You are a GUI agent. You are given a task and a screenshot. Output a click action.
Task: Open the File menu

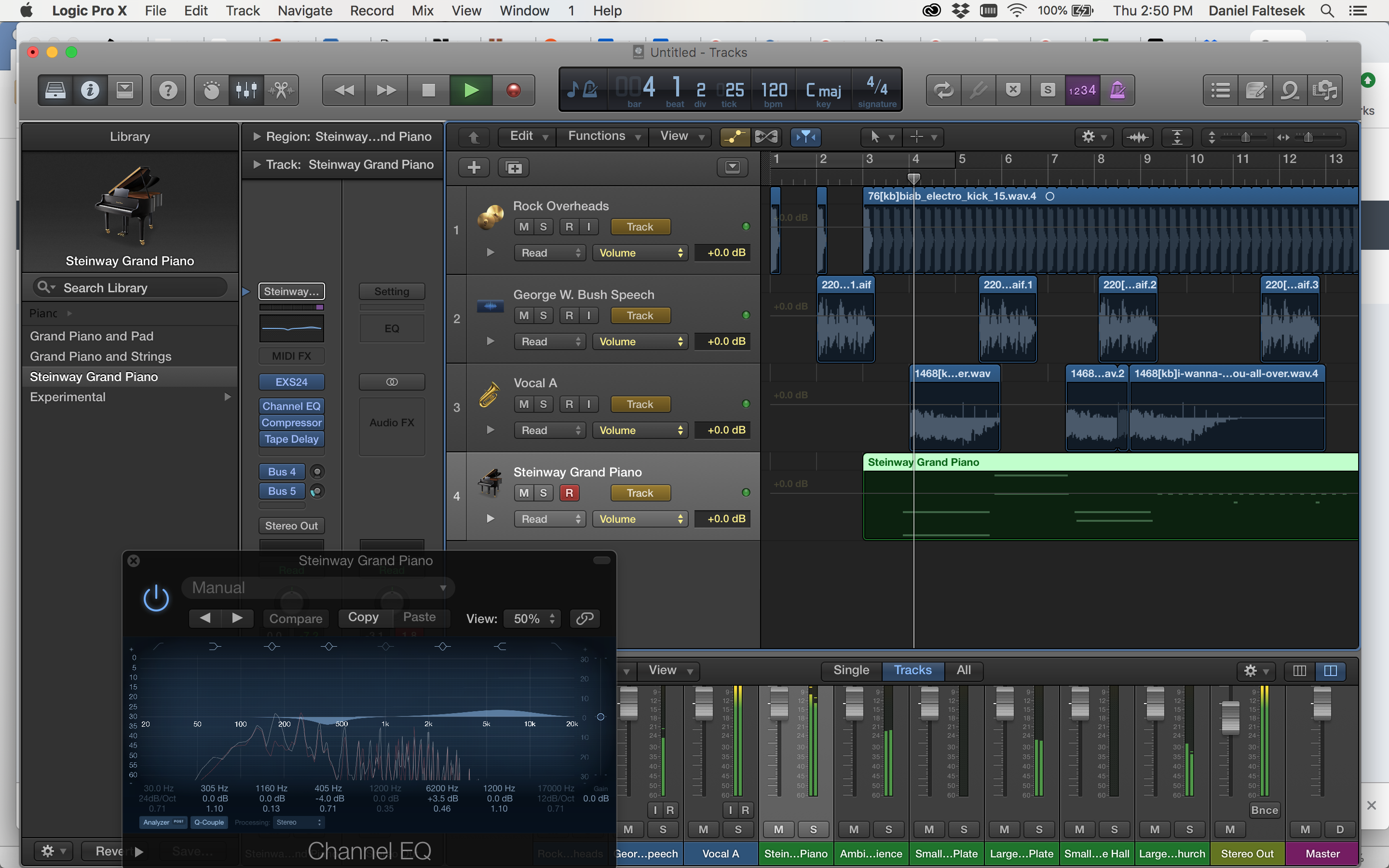tap(155, 11)
